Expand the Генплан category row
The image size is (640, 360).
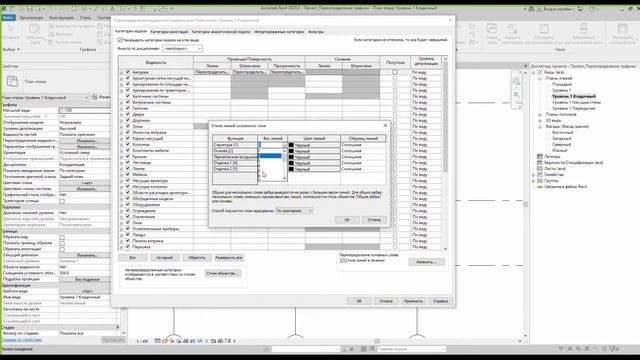pos(122,109)
